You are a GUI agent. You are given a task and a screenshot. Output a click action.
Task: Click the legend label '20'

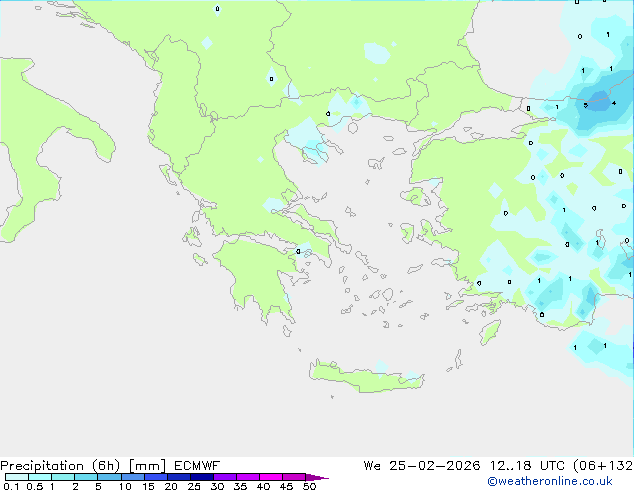click(x=171, y=486)
